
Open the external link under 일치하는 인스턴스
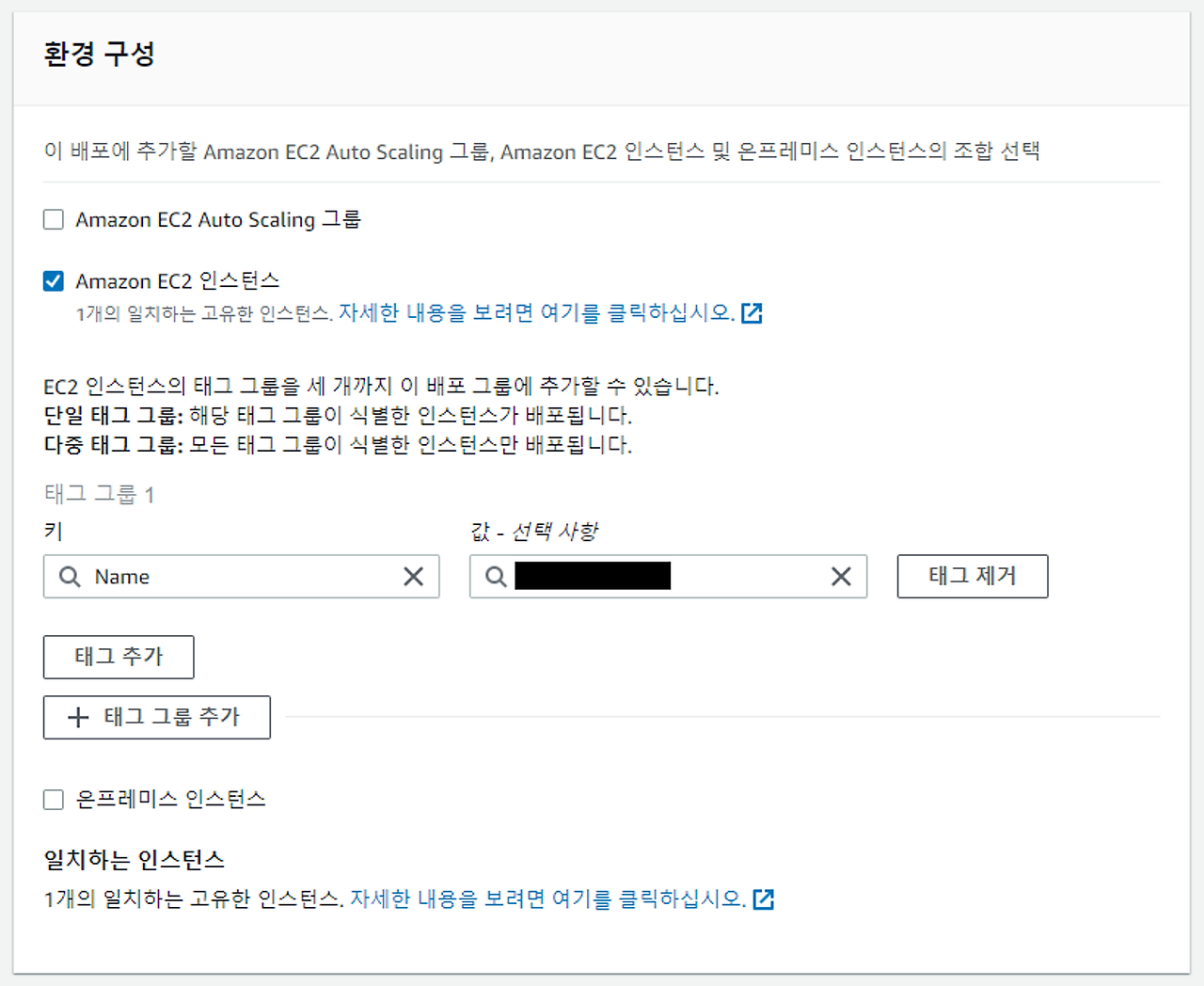click(x=763, y=899)
